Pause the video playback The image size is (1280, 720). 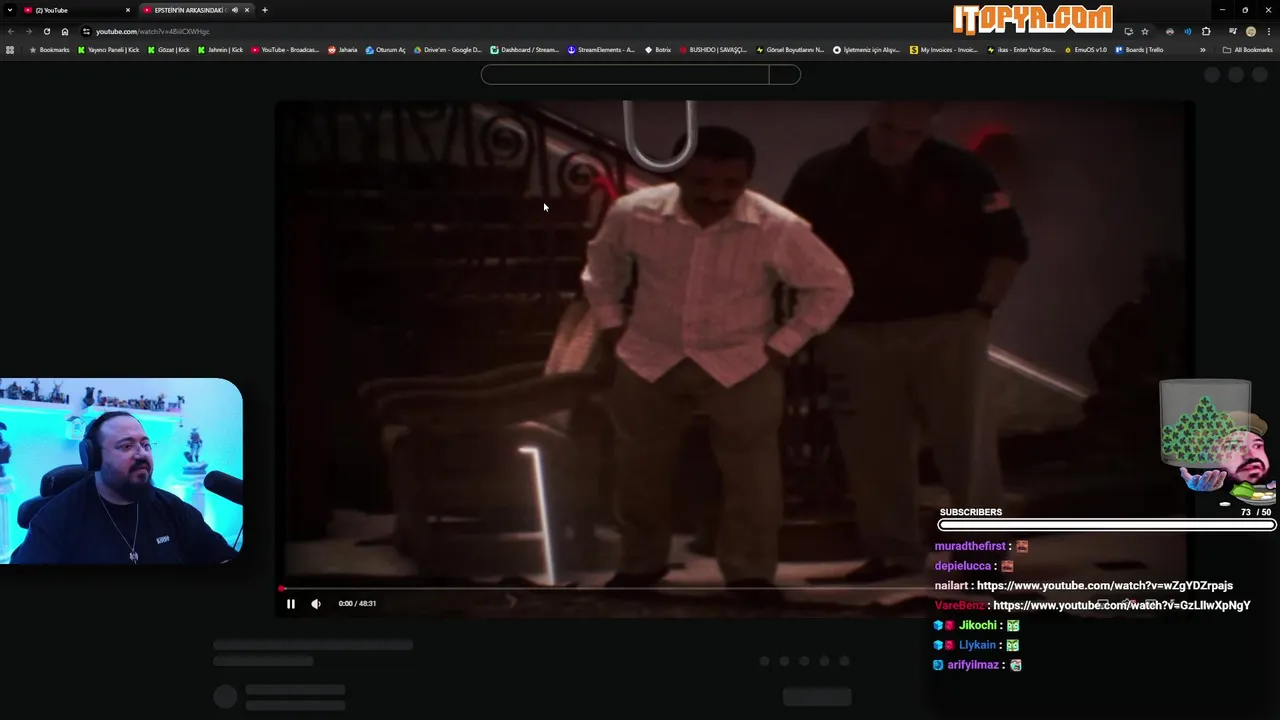click(291, 603)
